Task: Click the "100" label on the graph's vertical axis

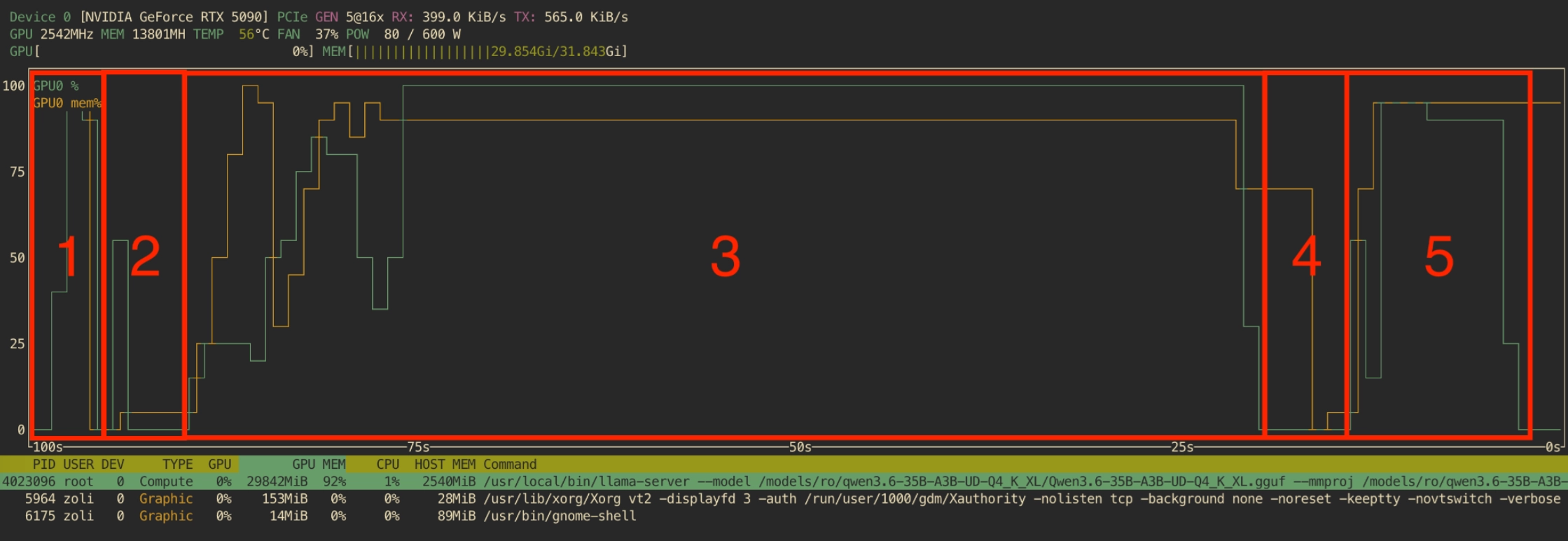Action: (x=13, y=86)
